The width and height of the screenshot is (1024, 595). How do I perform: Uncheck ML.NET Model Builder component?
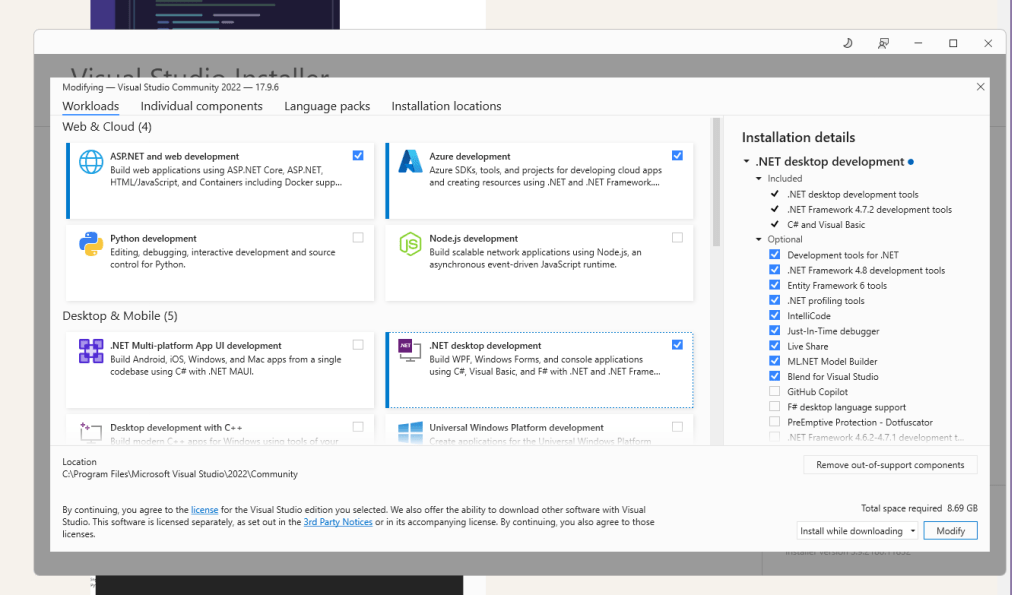point(775,361)
